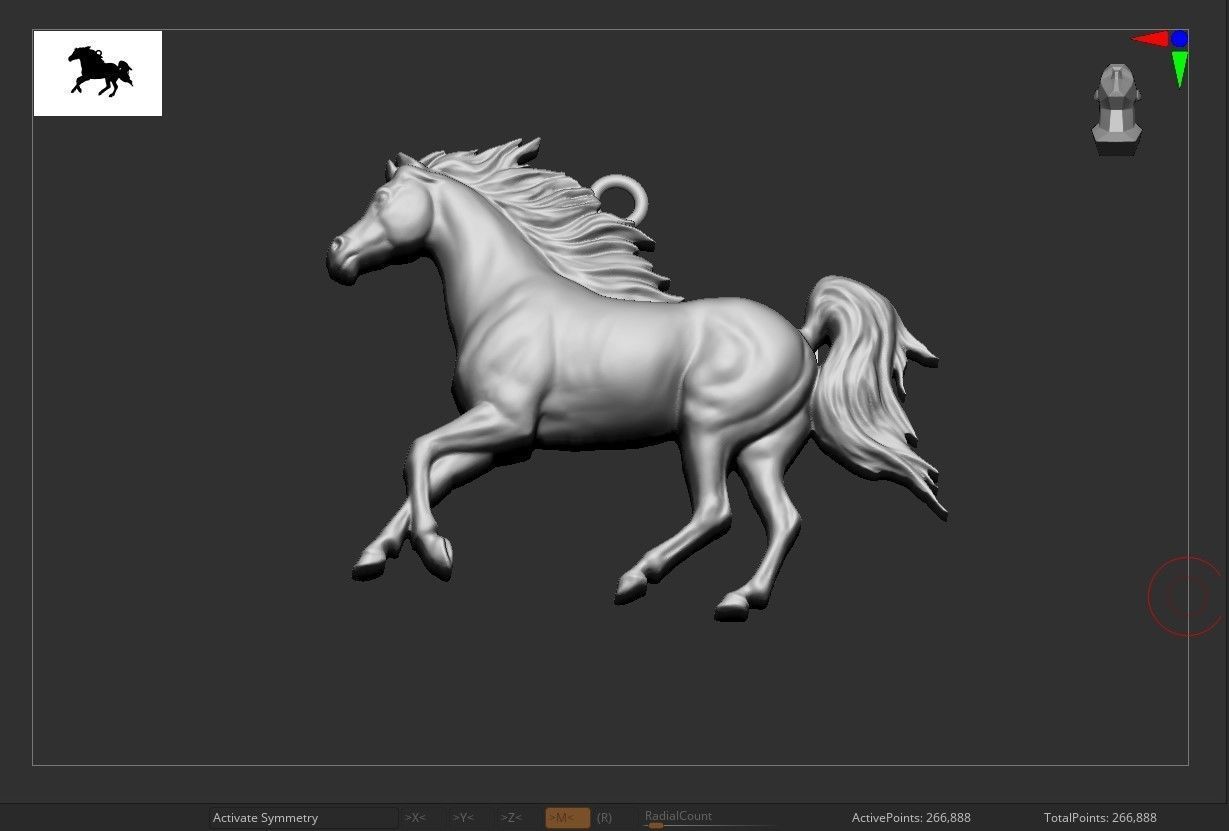Disable mirror symmetry M button
Image resolution: width=1229 pixels, height=831 pixels.
(x=567, y=818)
